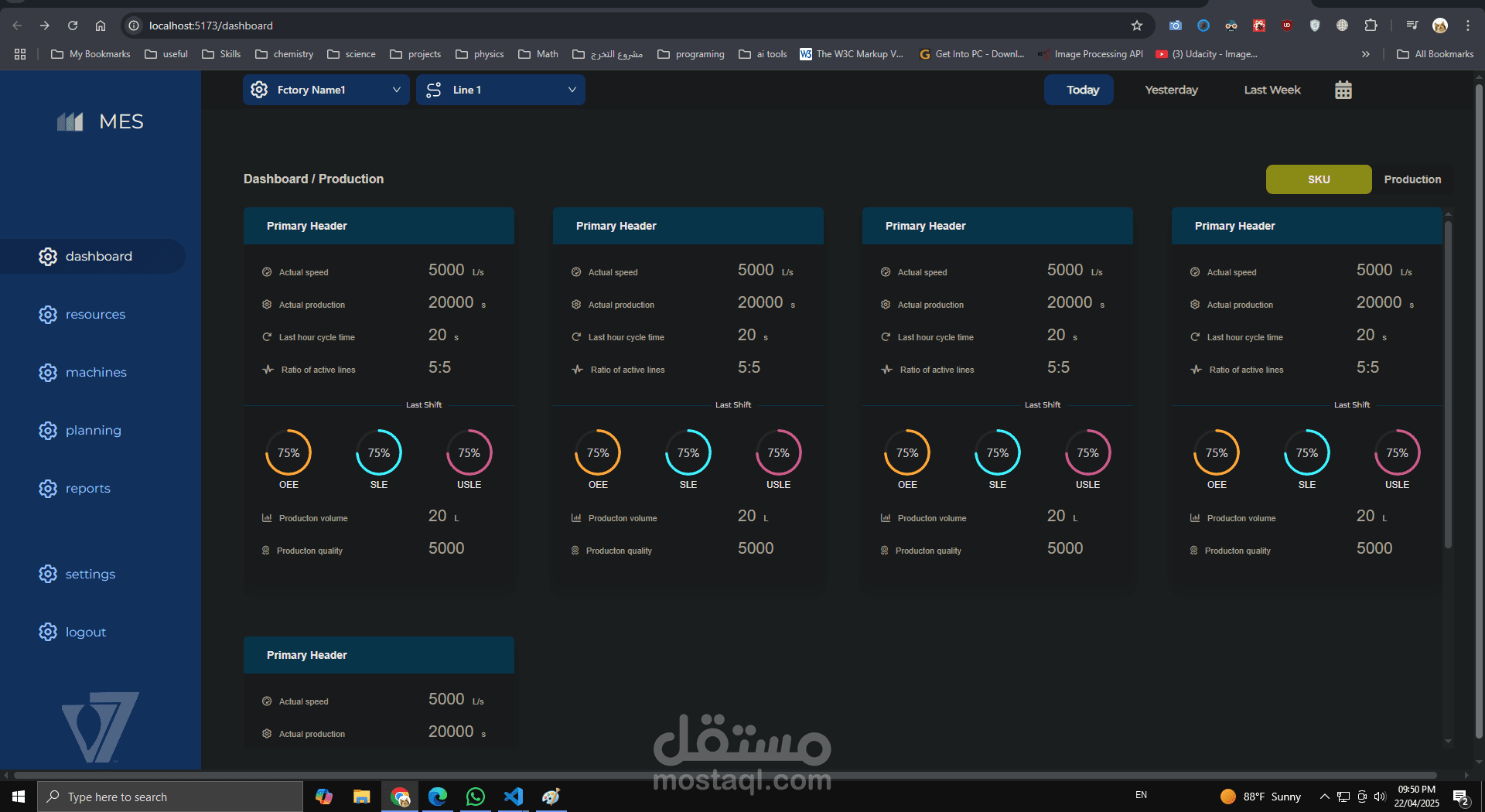The height and width of the screenshot is (812, 1485).
Task: Click the dashboard panel vertical scrollbar
Action: 1448,384
